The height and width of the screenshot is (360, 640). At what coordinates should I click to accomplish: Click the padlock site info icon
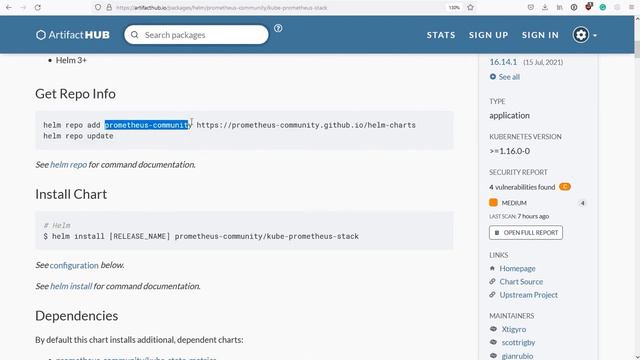click(109, 7)
